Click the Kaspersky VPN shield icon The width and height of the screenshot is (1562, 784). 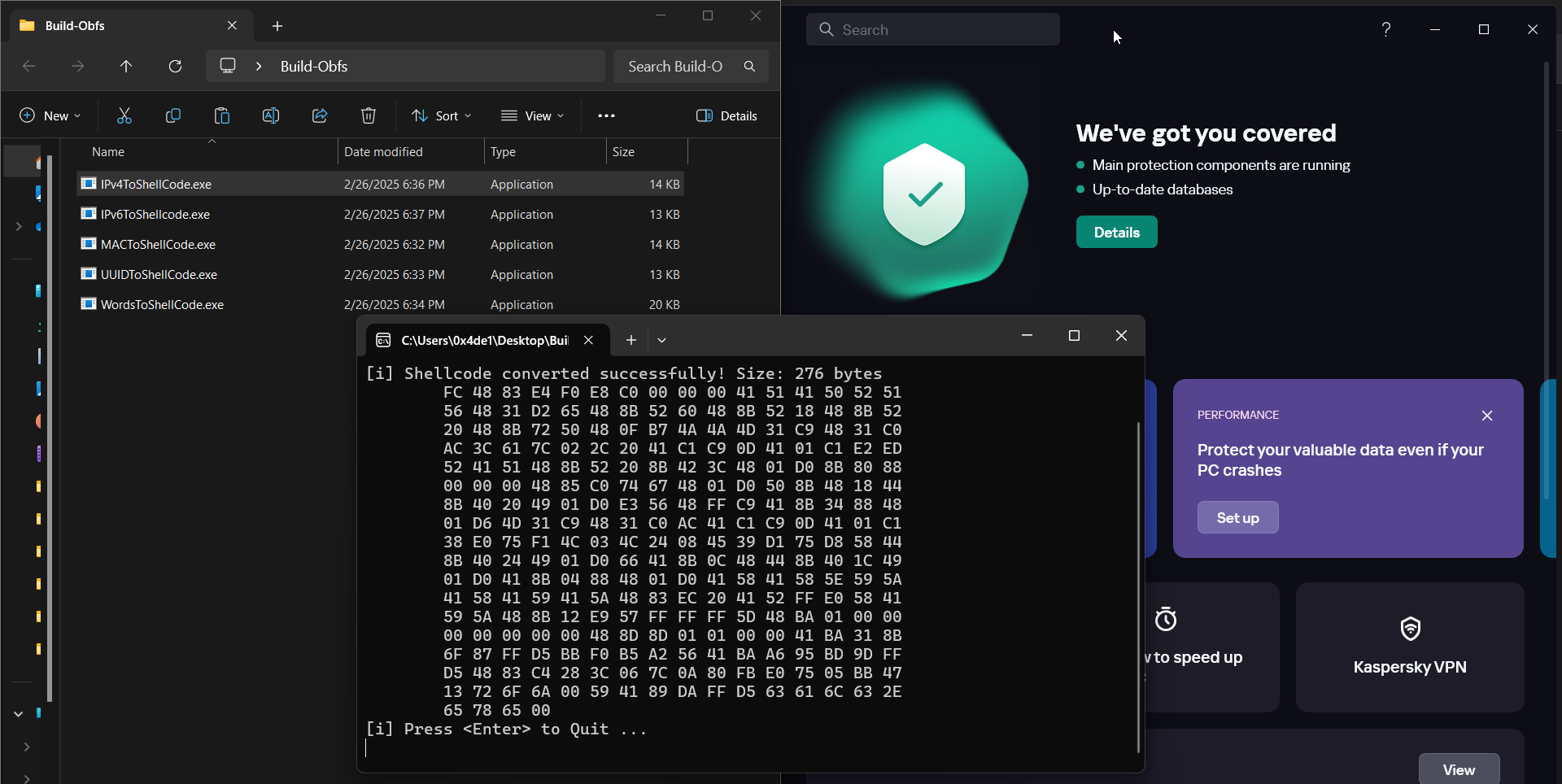1410,628
